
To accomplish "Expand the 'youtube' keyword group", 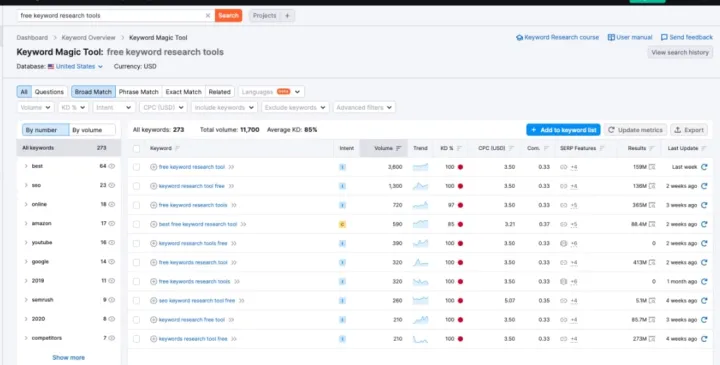I will 26,242.
